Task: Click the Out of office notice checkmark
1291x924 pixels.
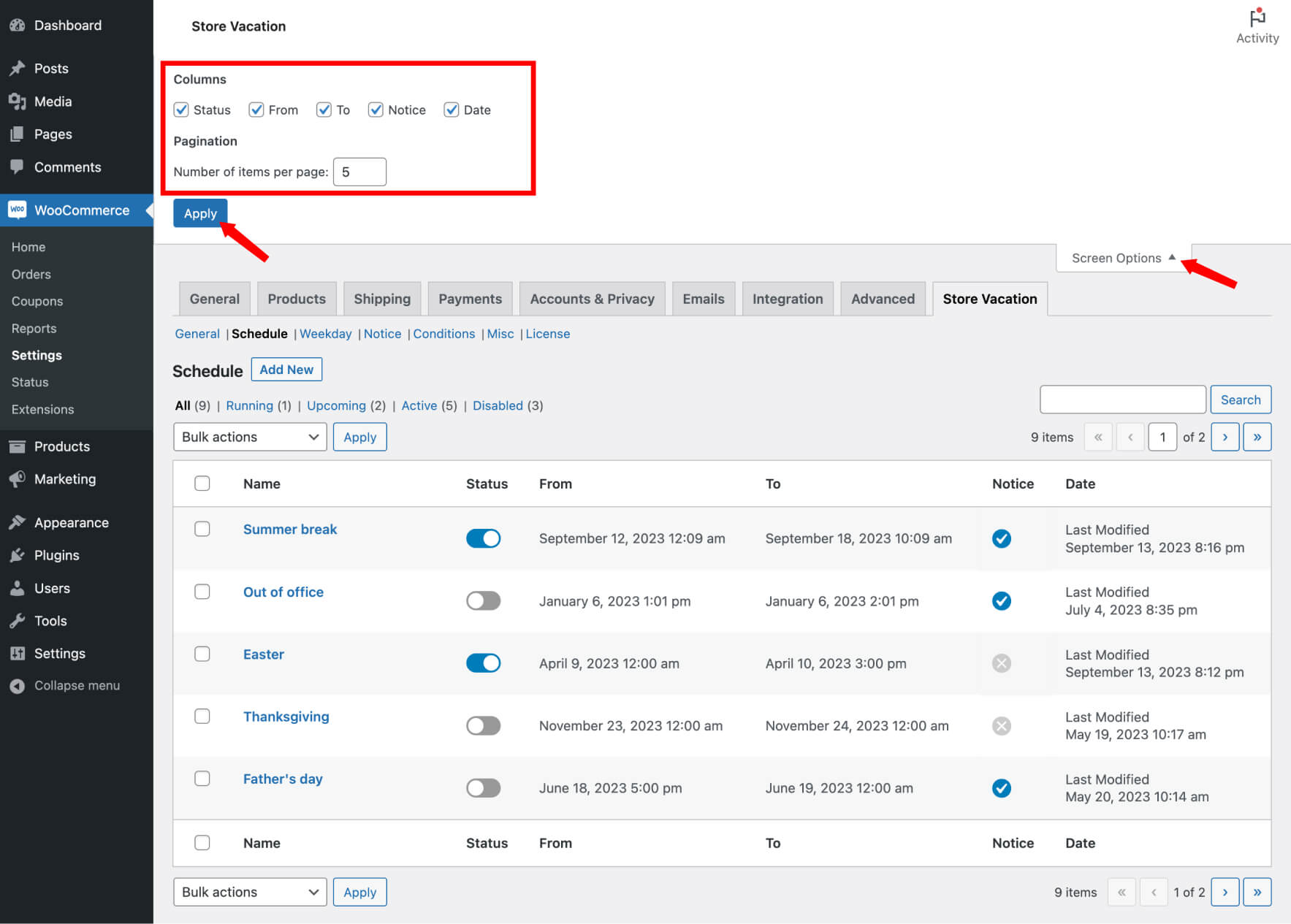Action: pos(1002,601)
